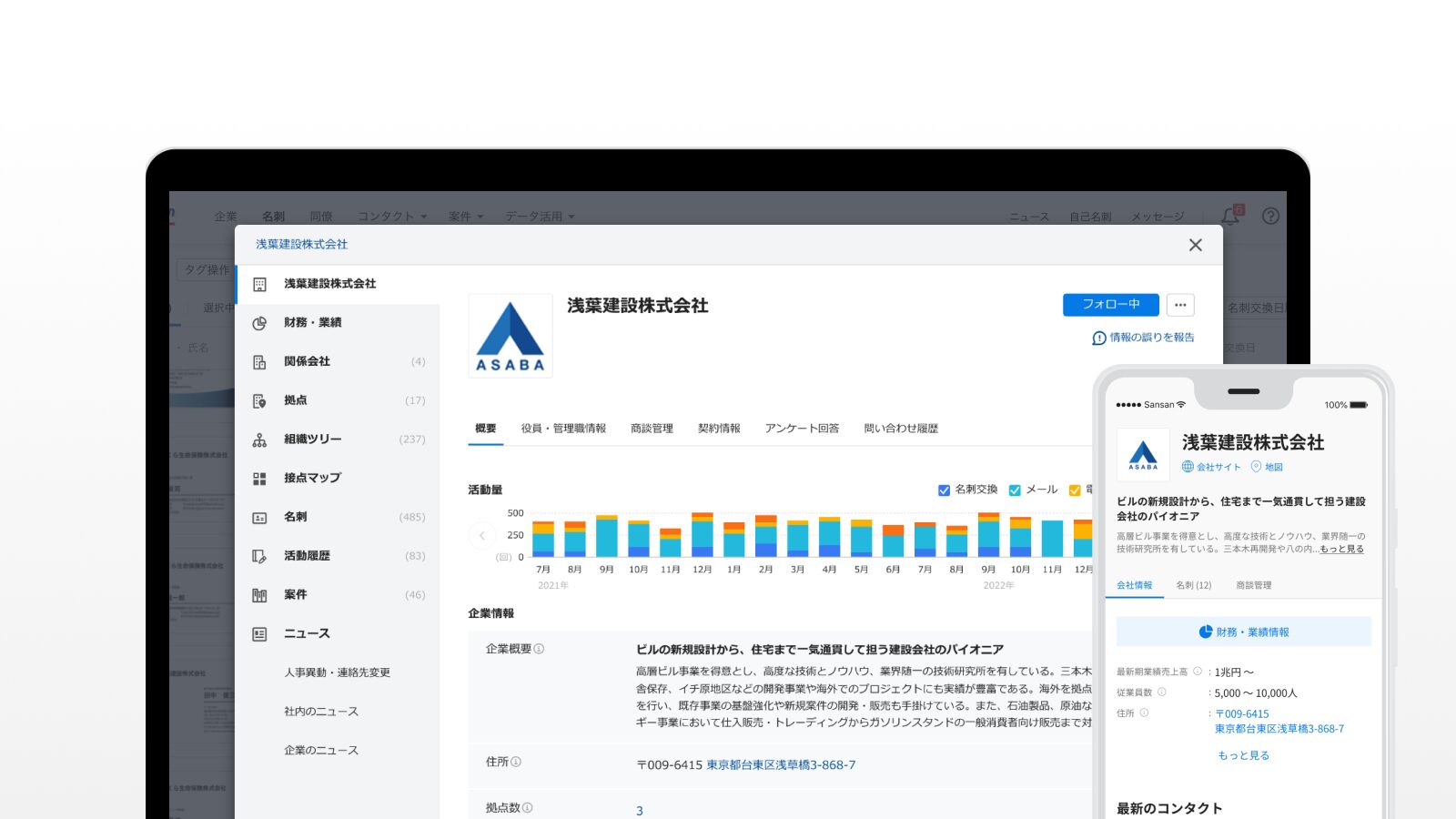Image resolution: width=1456 pixels, height=819 pixels.
Task: Open 財務・業績情報 button on the phone
Action: pos(1244,632)
